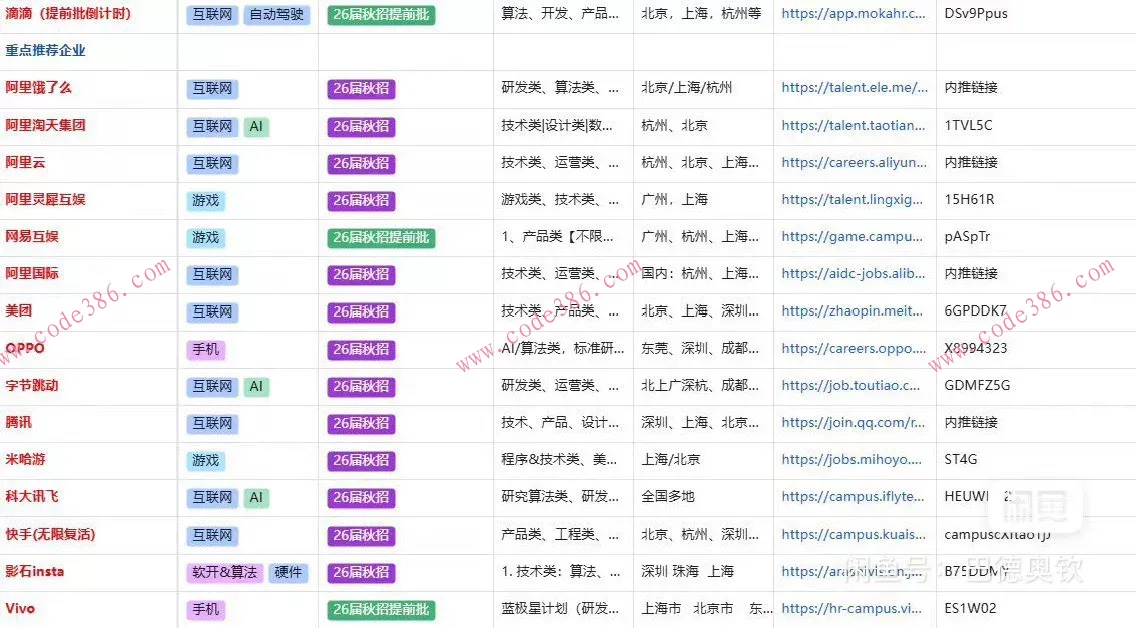
Task: Click the 硬件 tag on the 影石insta row
Action: (x=289, y=571)
